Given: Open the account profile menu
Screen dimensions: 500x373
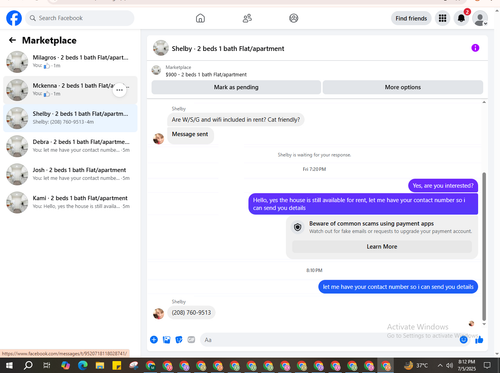Looking at the screenshot, I should (480, 19).
